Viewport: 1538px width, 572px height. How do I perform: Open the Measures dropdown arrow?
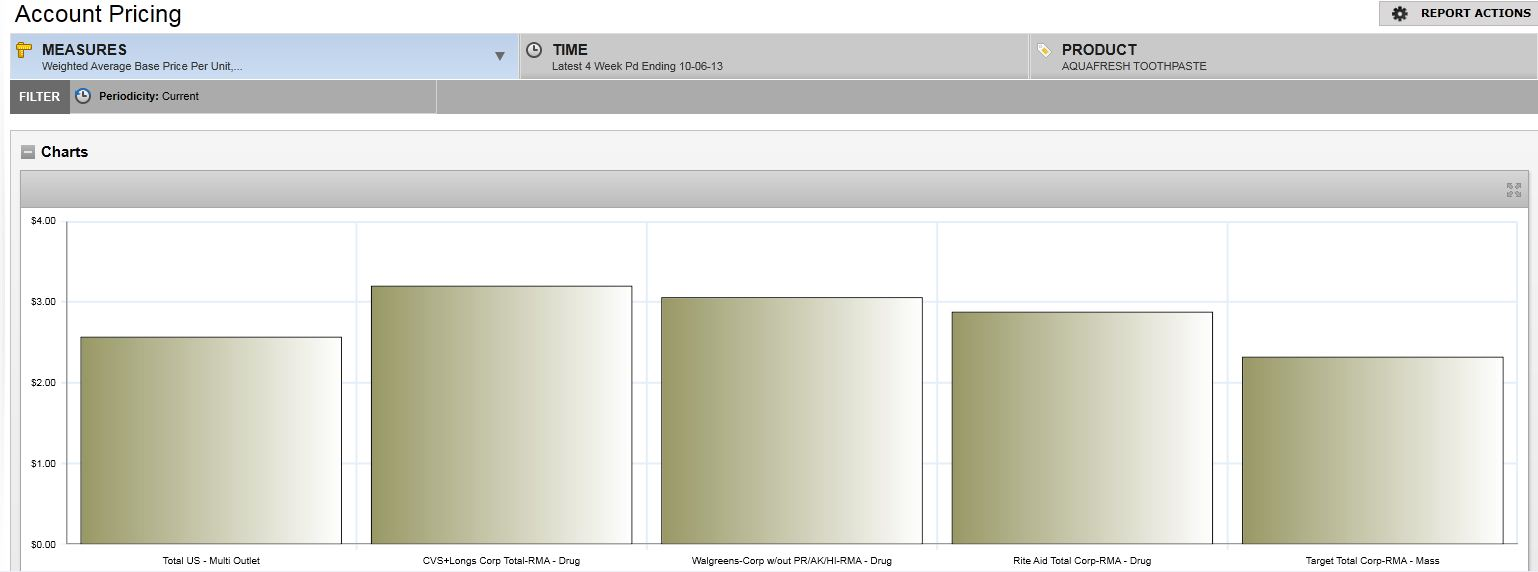pyautogui.click(x=500, y=57)
